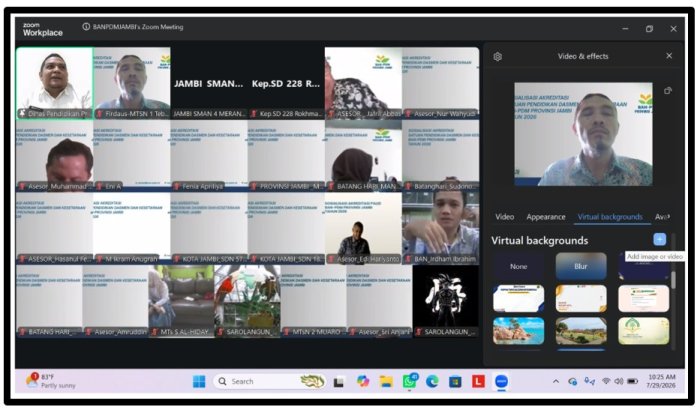Open Microsoft Edge from the taskbar
This screenshot has width=700, height=410.
432,381
